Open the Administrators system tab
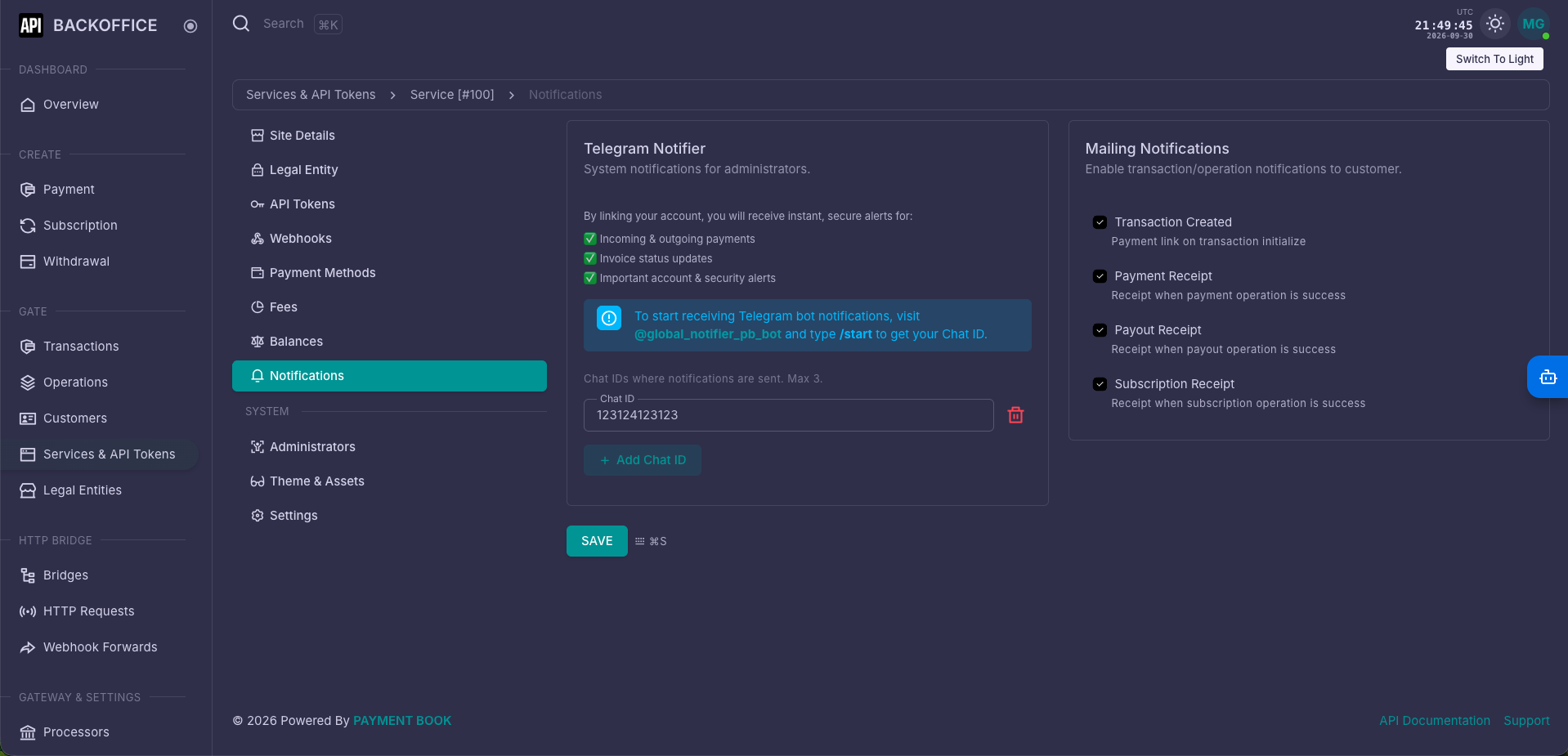 [x=389, y=447]
